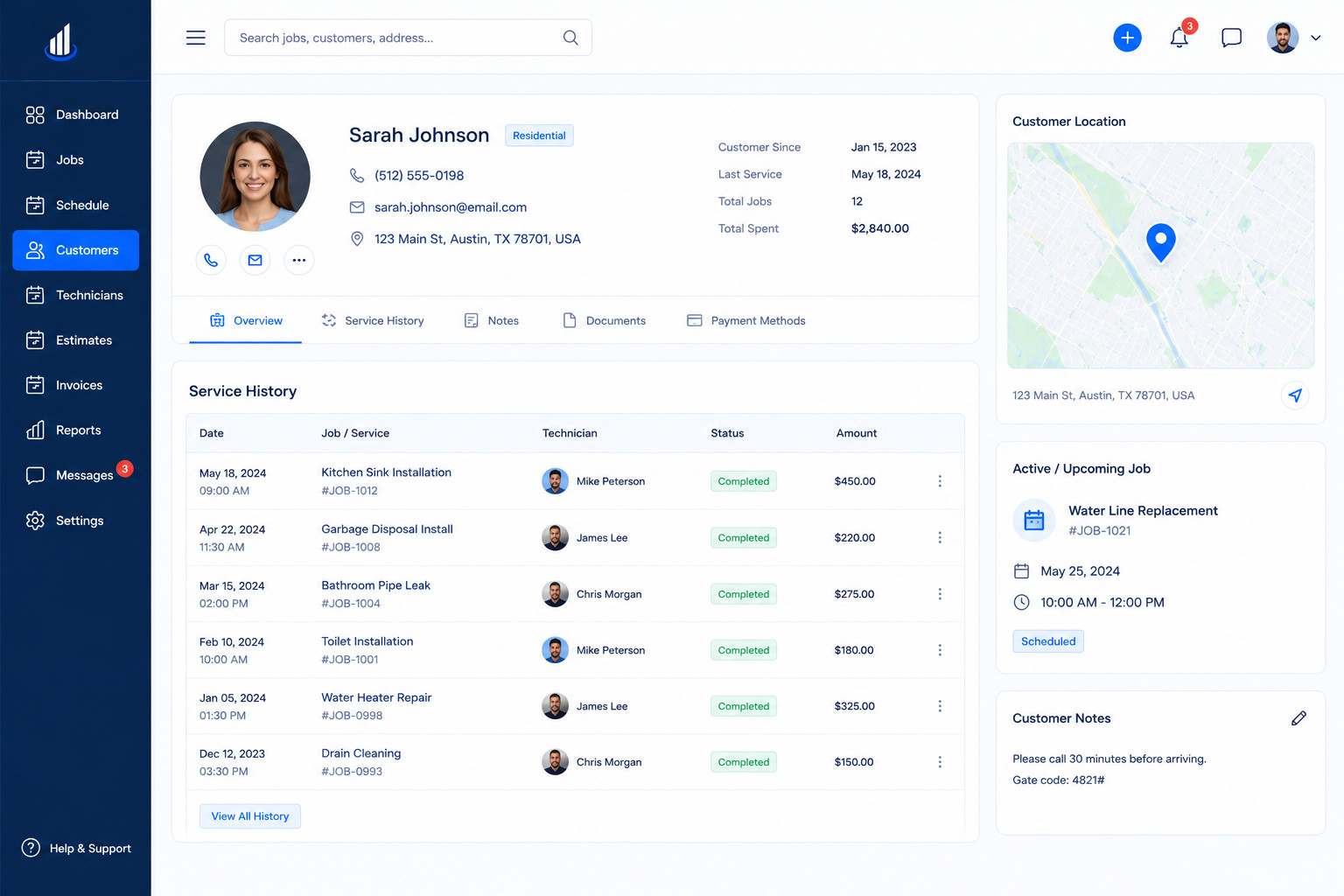Screen dimensions: 1344x896
Task: Click Mike Peterson avatar in Kitchen Sink row
Action: (555, 481)
